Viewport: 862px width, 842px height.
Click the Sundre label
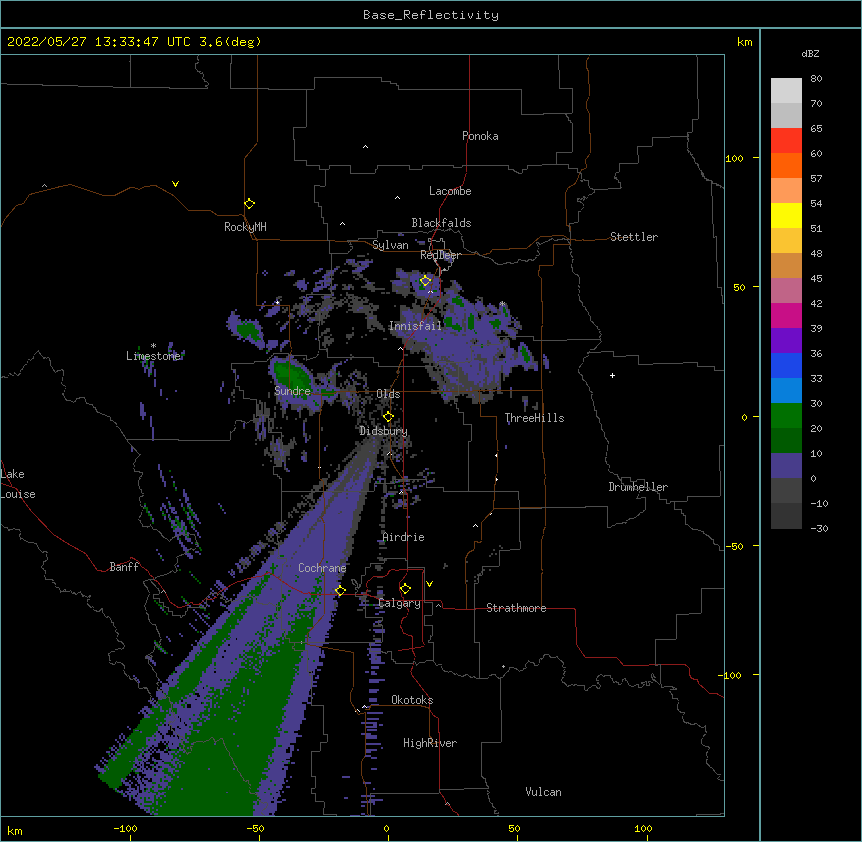click(x=292, y=391)
